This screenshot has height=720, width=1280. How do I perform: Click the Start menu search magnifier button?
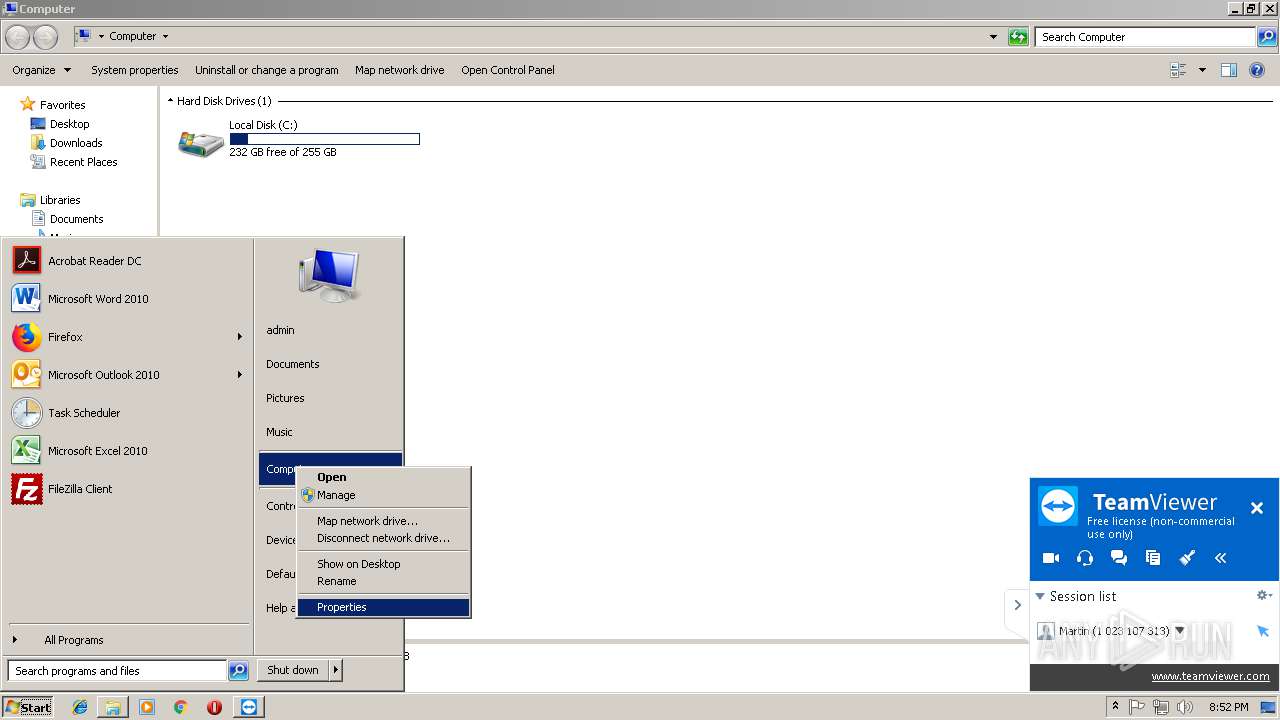(238, 671)
